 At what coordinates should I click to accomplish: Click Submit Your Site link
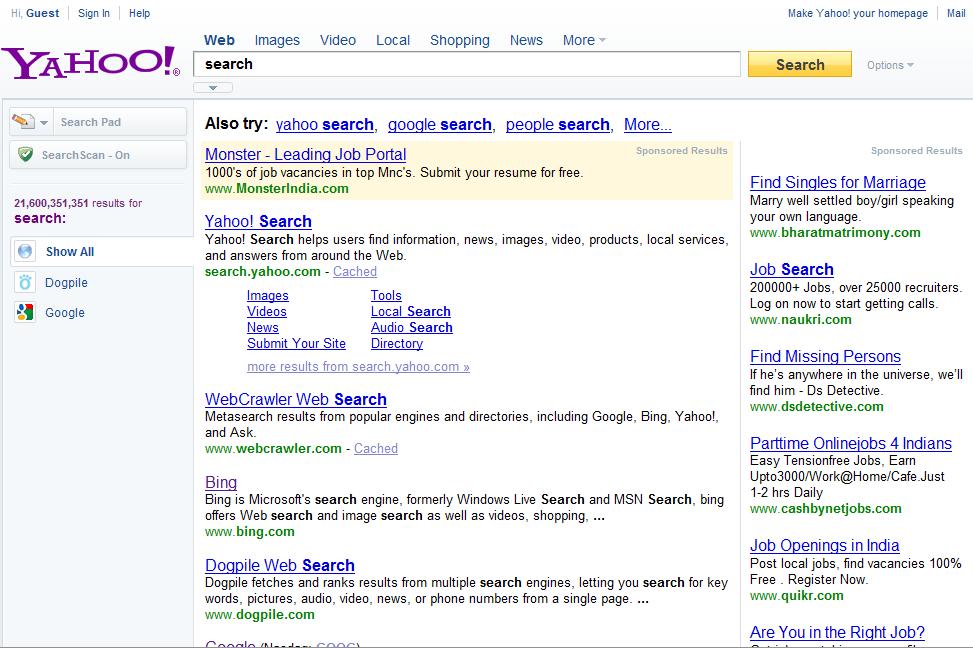296,343
